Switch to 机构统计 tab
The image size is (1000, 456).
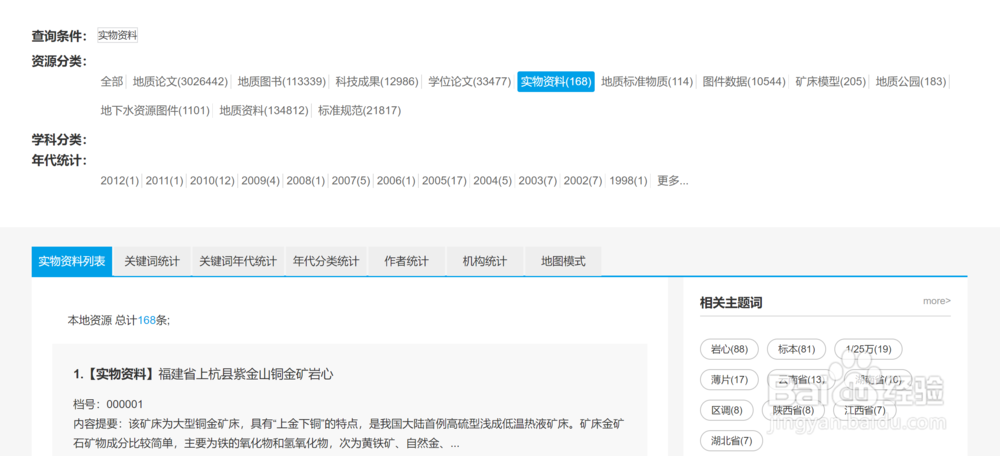coord(485,261)
